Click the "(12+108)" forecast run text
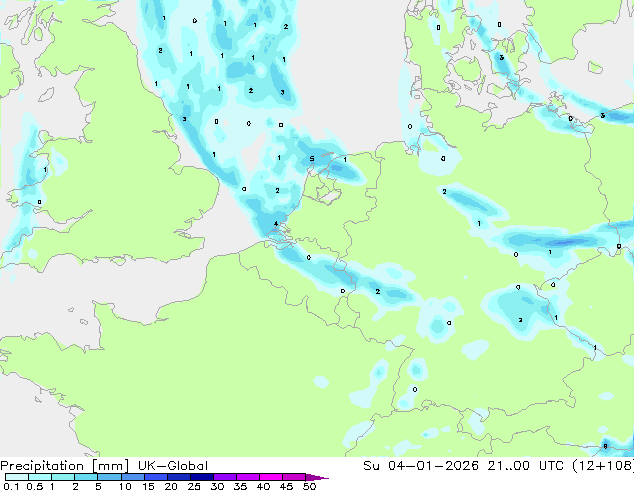The image size is (634, 490). 603,466
